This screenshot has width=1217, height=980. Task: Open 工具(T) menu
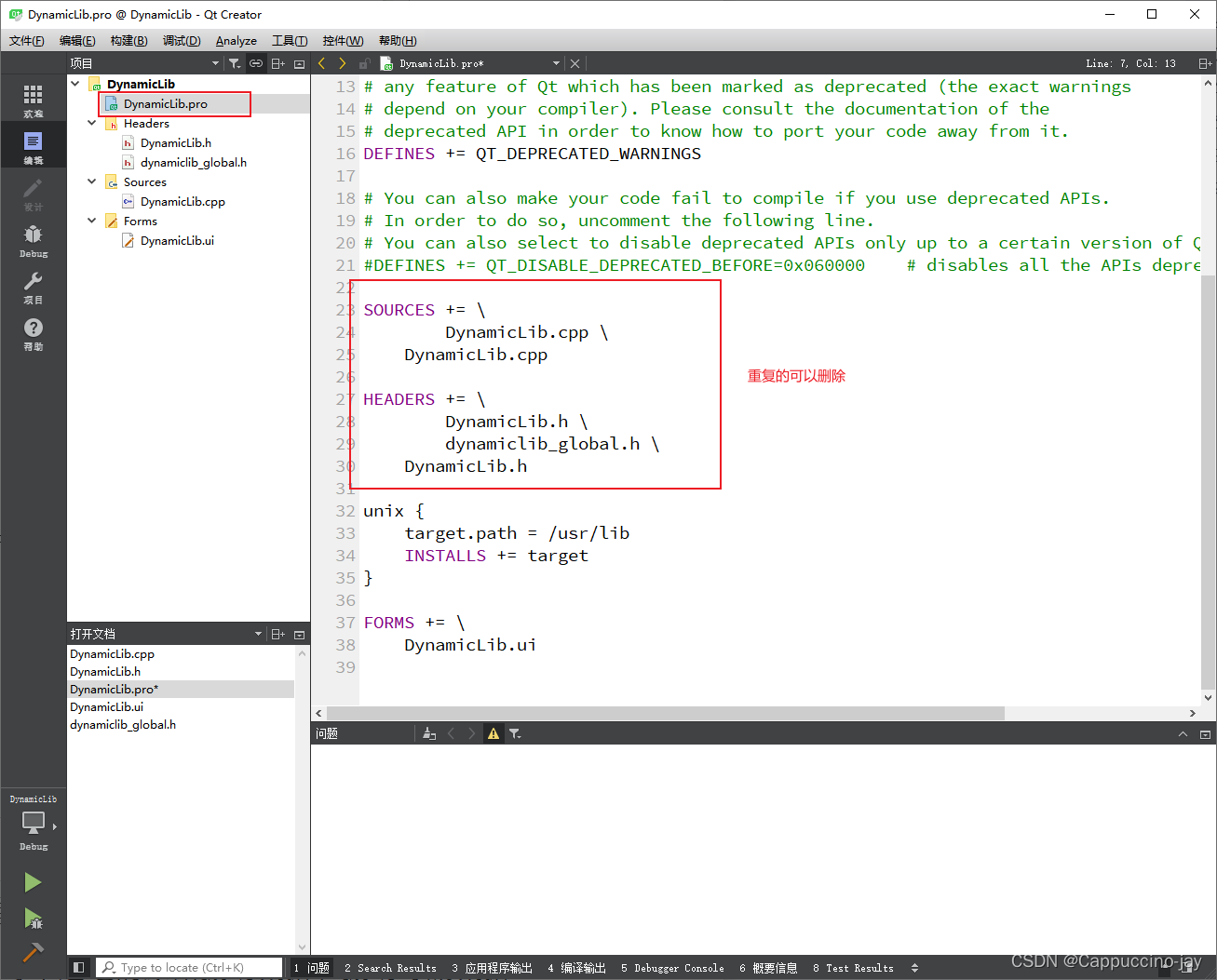point(290,41)
